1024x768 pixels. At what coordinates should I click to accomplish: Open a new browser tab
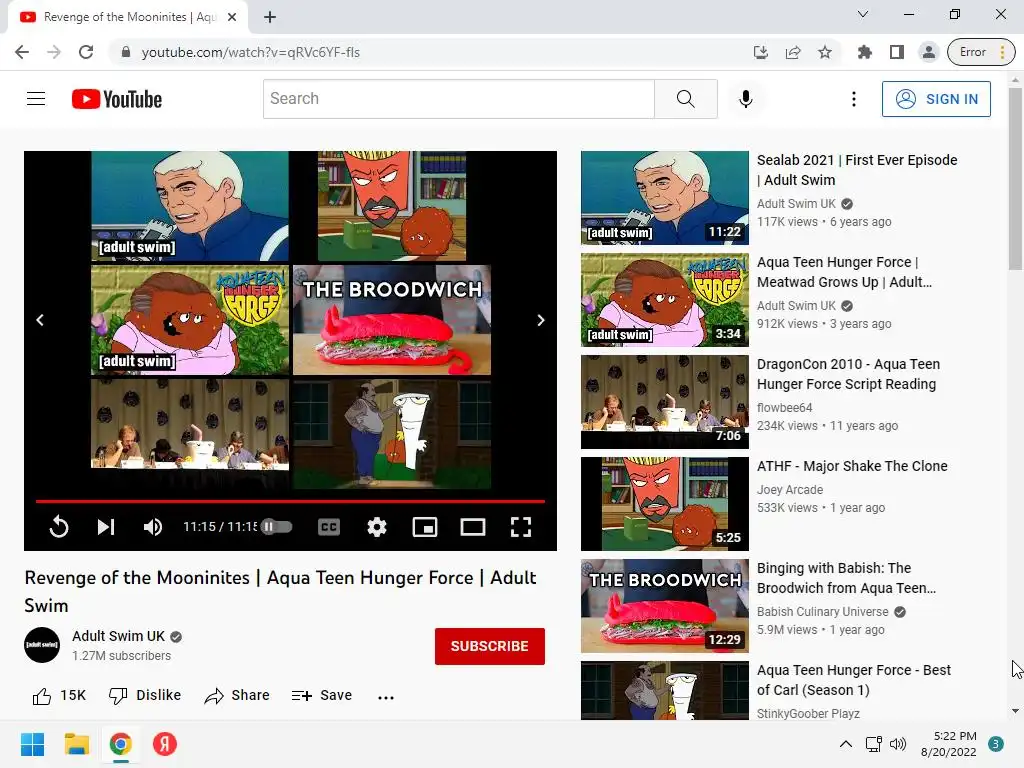270,17
